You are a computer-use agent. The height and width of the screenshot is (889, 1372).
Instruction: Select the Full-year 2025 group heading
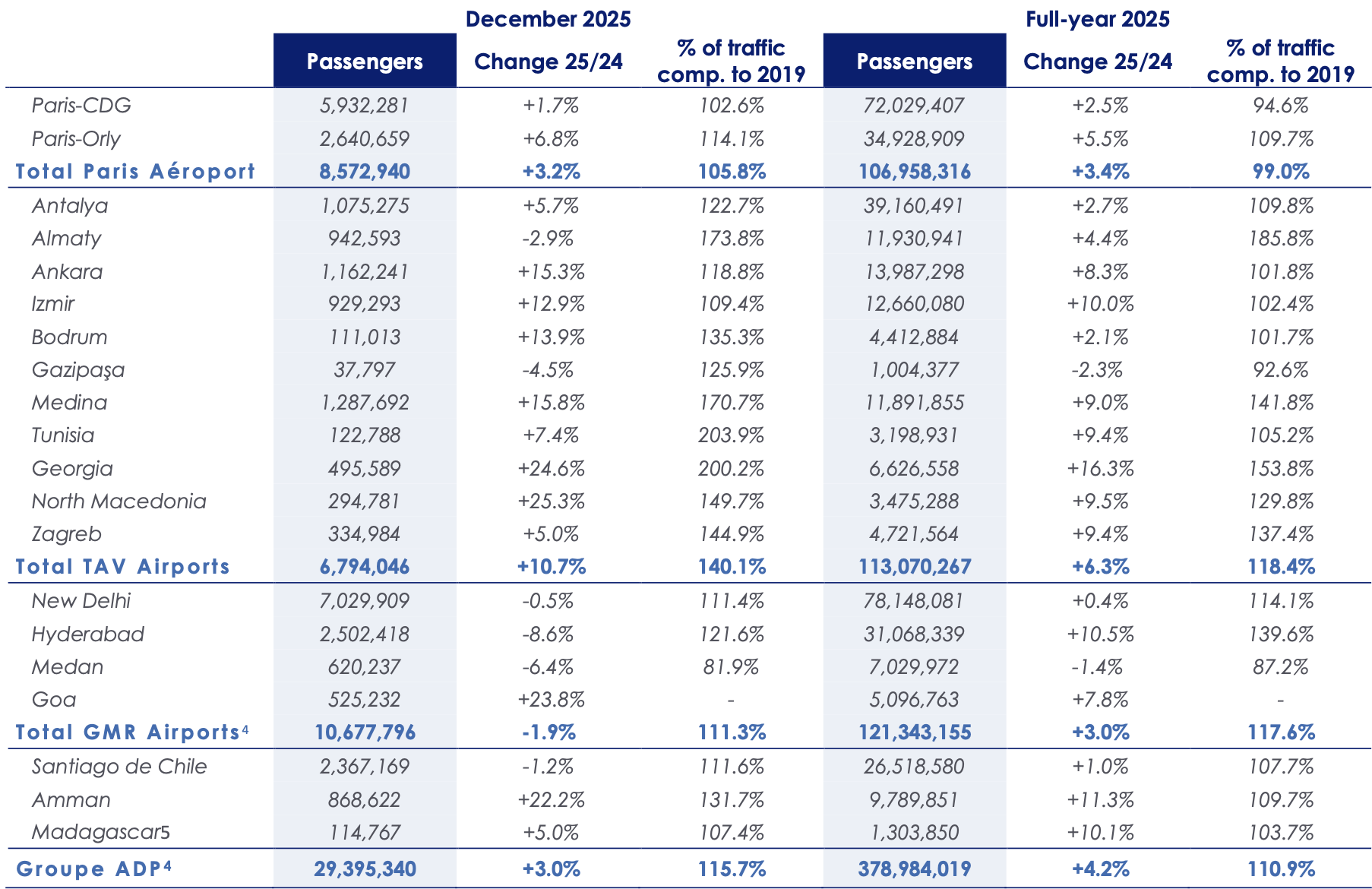(x=1097, y=19)
